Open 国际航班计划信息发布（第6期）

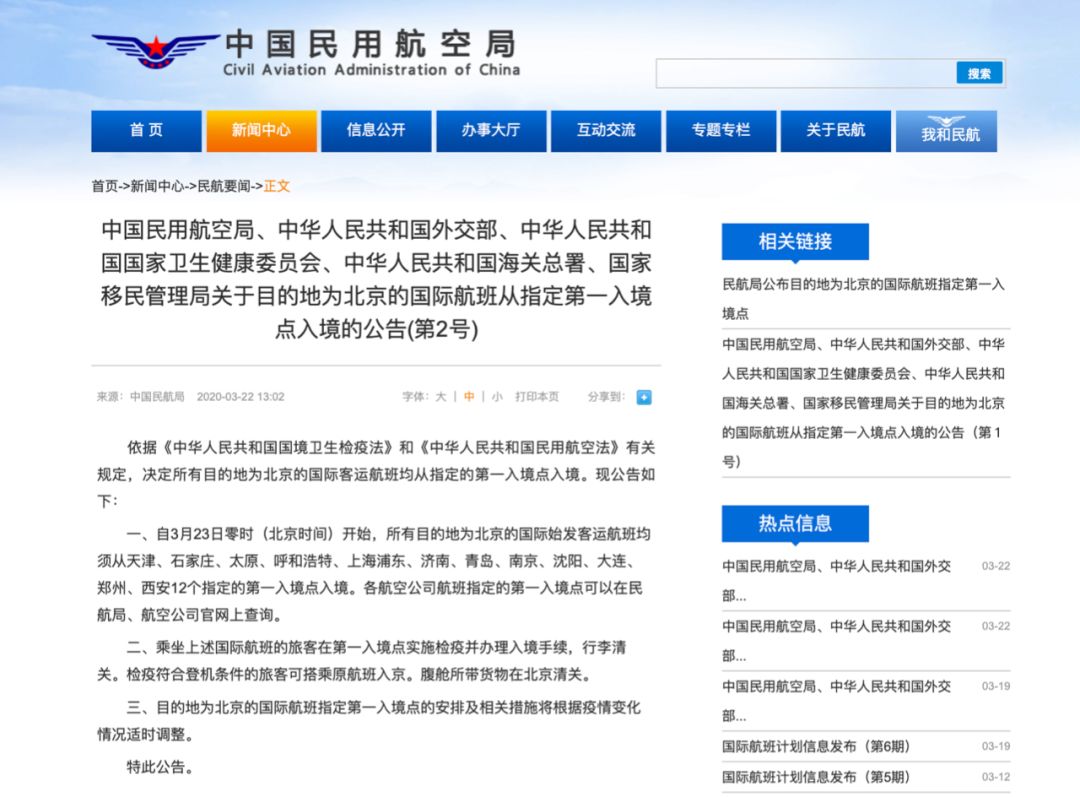[816, 747]
